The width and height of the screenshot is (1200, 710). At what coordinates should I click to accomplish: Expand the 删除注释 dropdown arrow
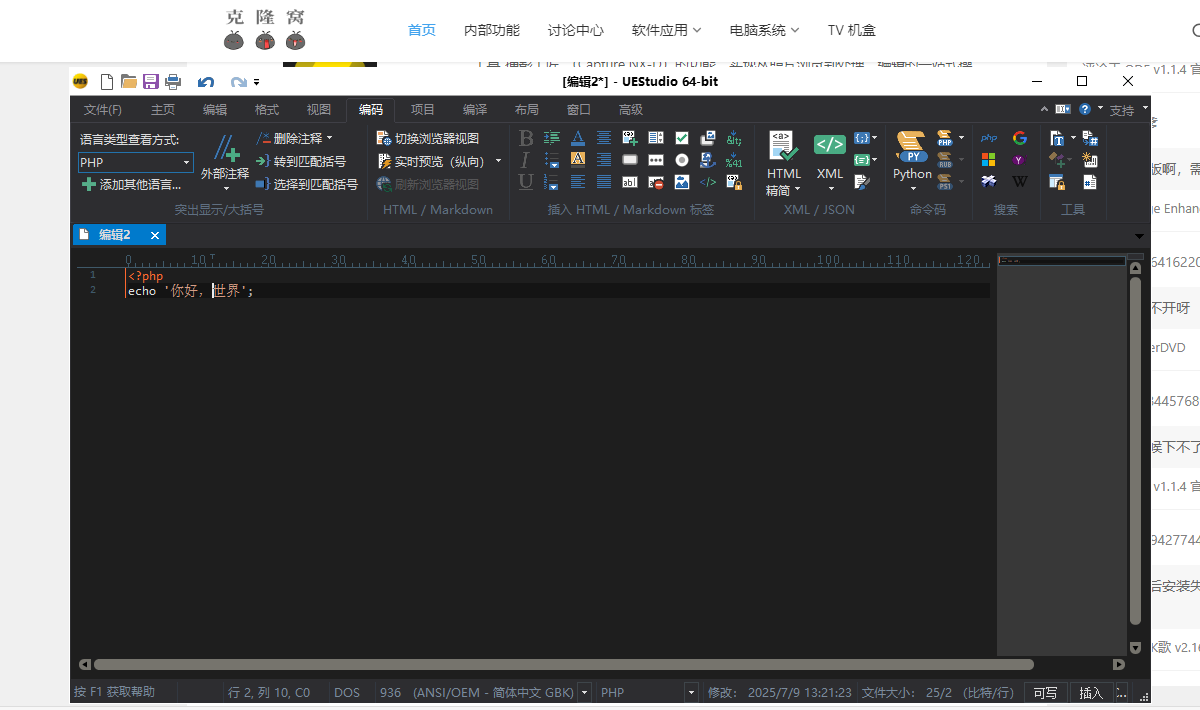pos(330,138)
